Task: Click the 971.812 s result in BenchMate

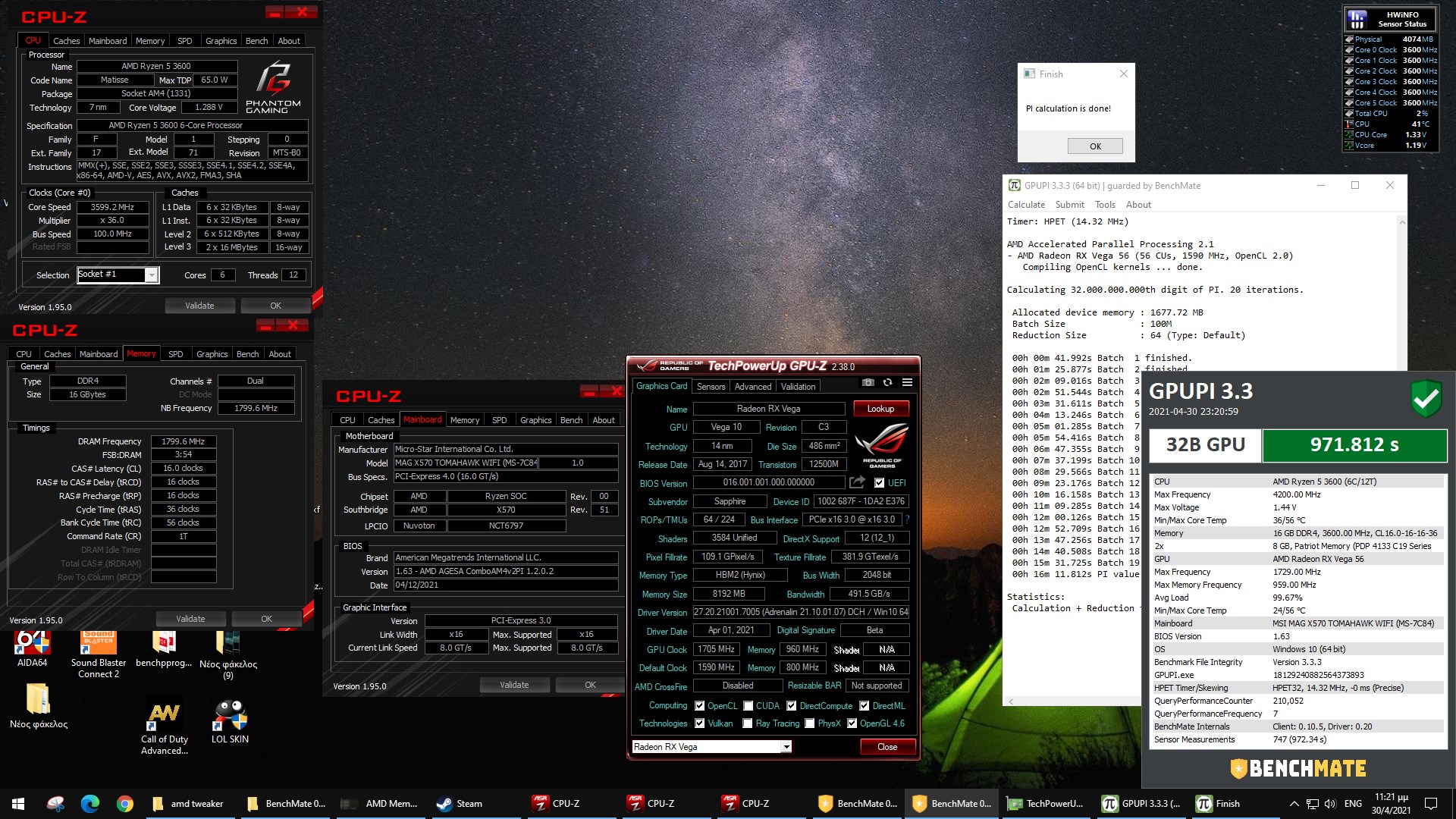Action: [1354, 445]
